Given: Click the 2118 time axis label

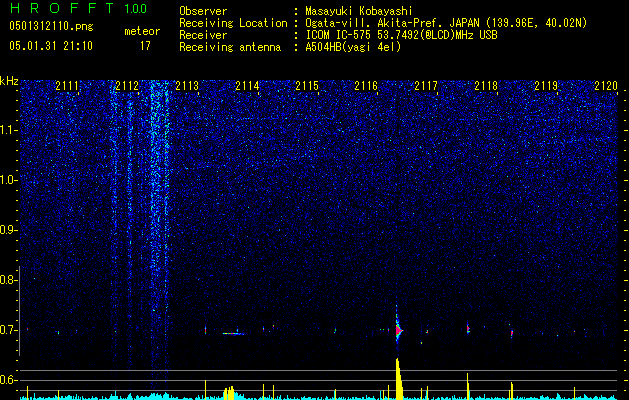Looking at the screenshot, I should (486, 86).
